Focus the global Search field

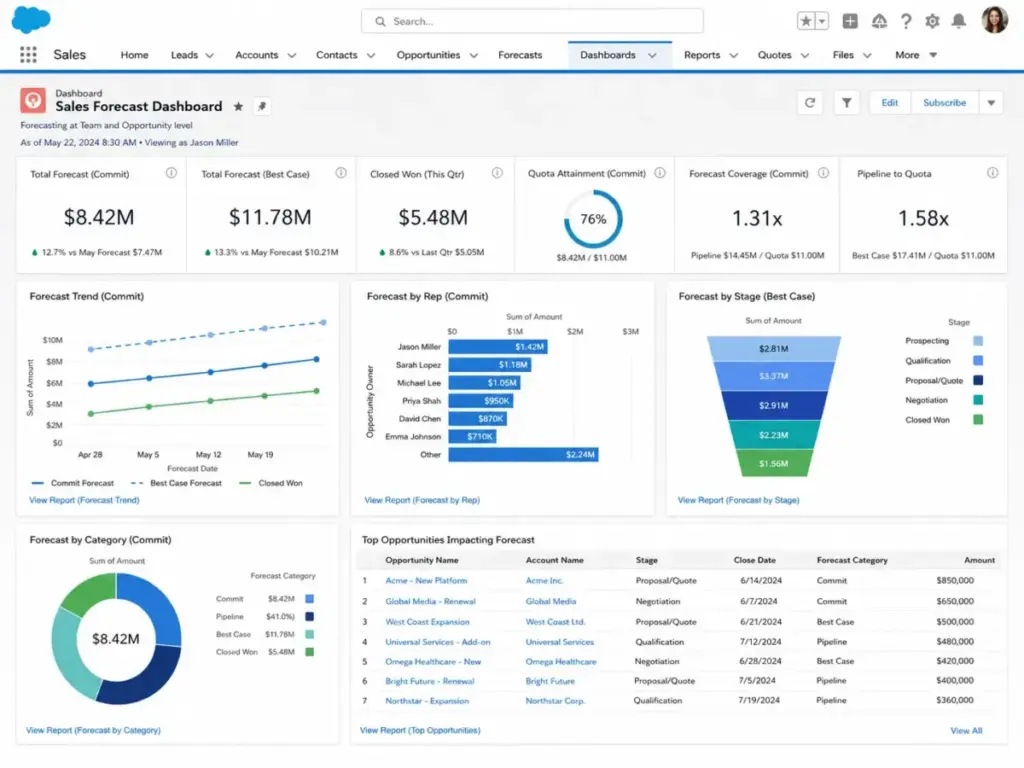click(532, 22)
